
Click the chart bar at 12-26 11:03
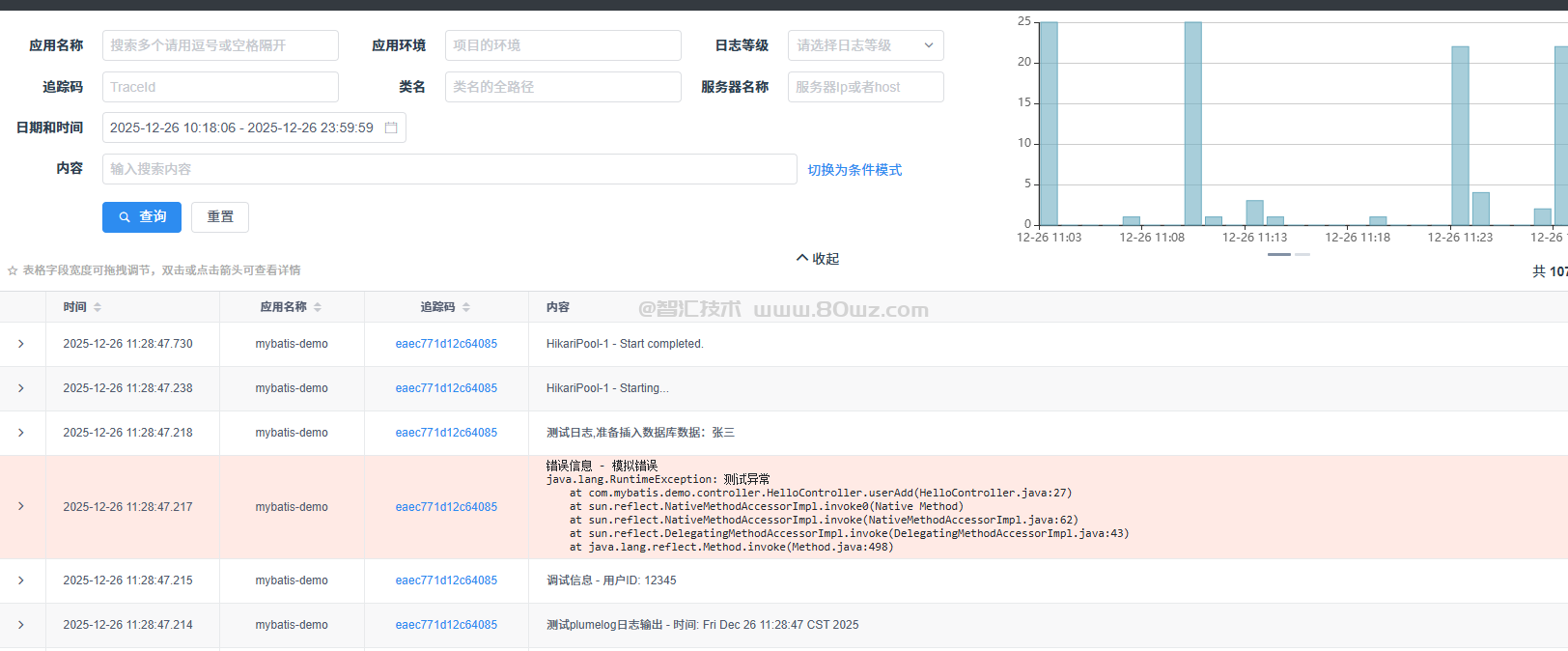pyautogui.click(x=1049, y=124)
